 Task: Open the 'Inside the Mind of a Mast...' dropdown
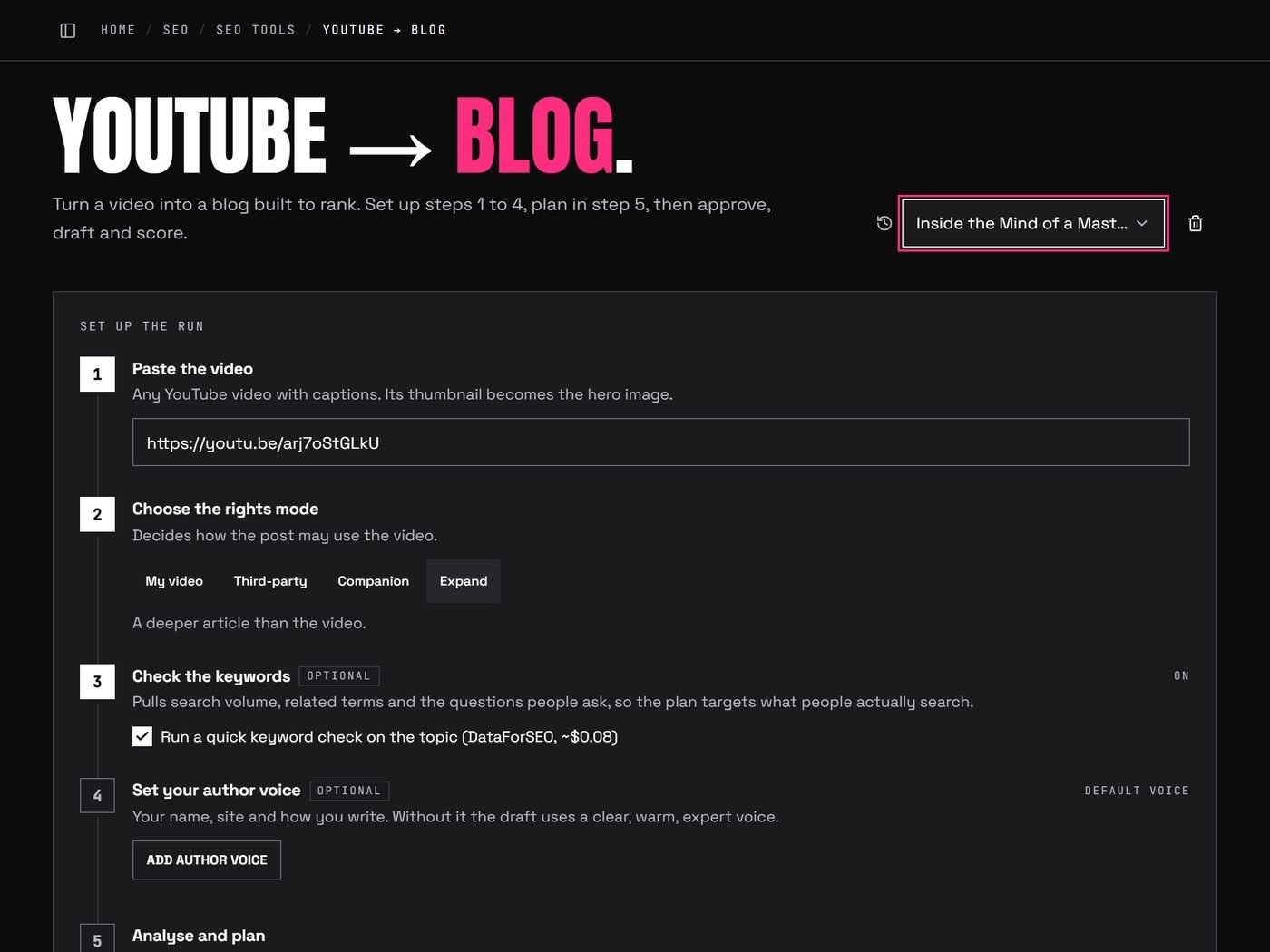[1033, 223]
